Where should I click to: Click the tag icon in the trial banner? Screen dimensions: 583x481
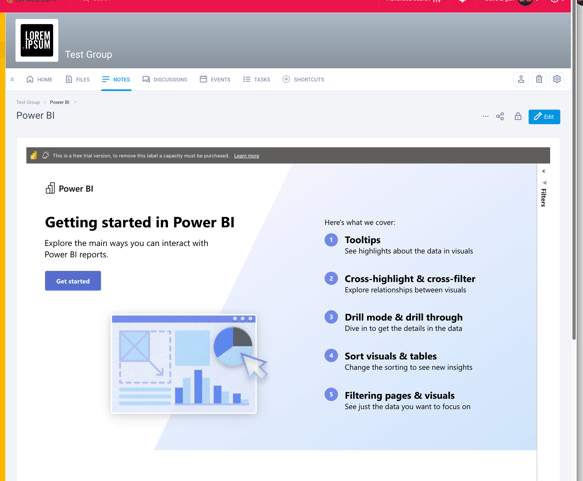(45, 155)
